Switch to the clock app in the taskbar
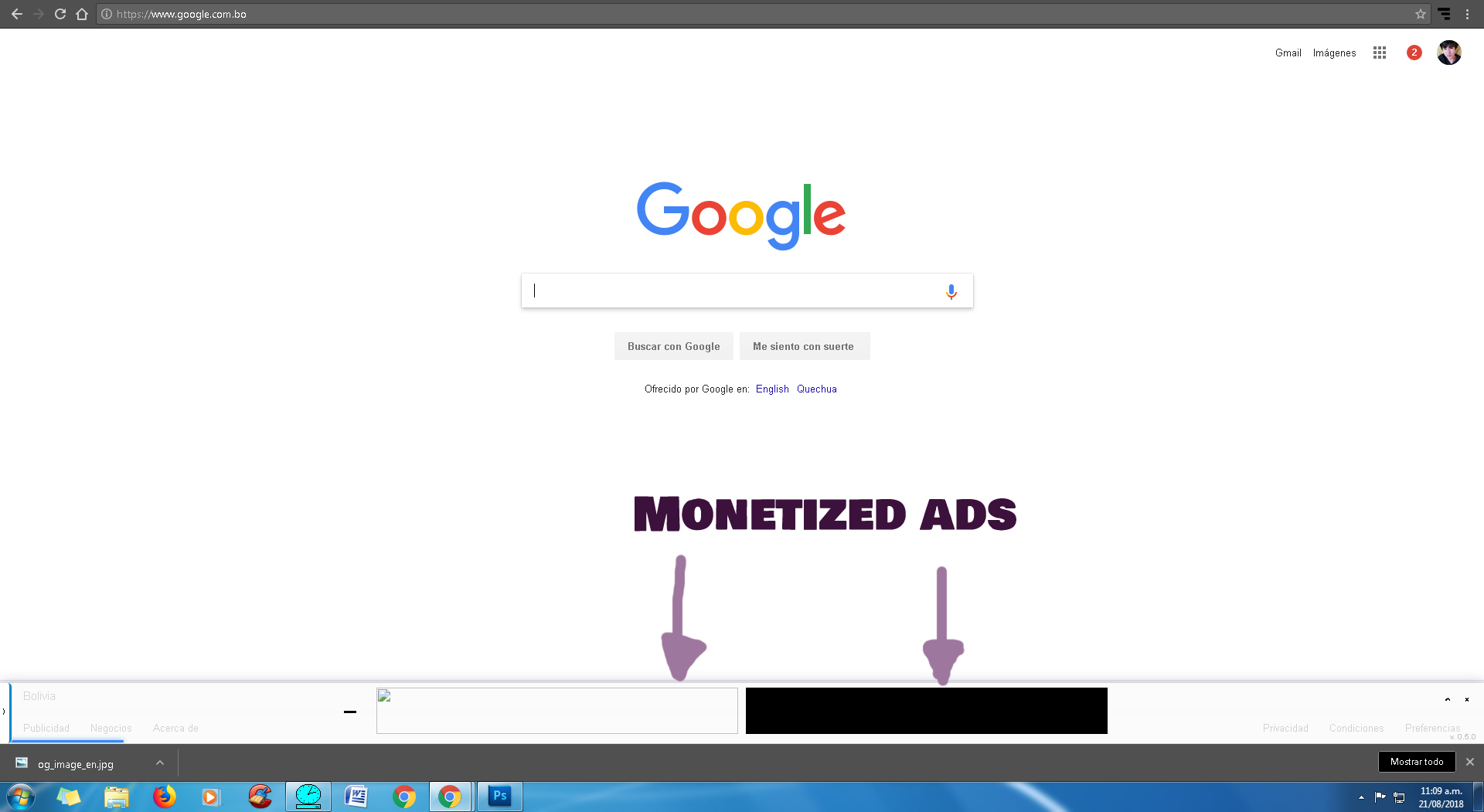1484x812 pixels. [308, 797]
